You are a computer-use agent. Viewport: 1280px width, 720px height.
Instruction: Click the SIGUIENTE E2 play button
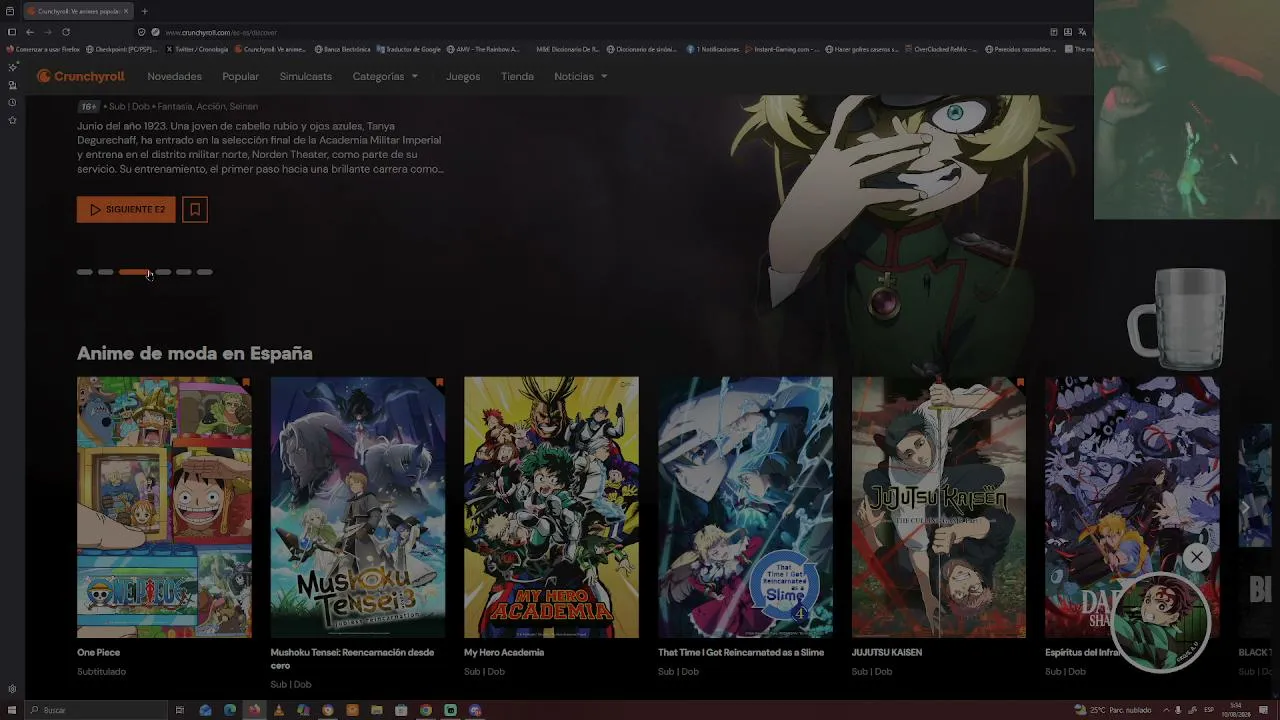[x=126, y=209]
